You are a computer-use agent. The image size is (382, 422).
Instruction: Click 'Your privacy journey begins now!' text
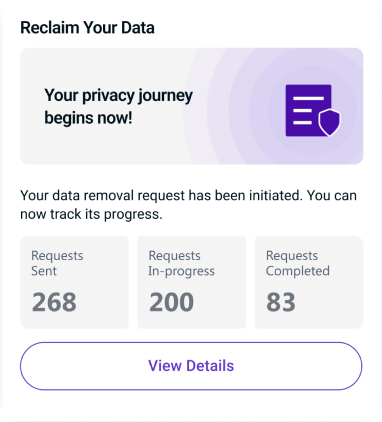pos(119,106)
